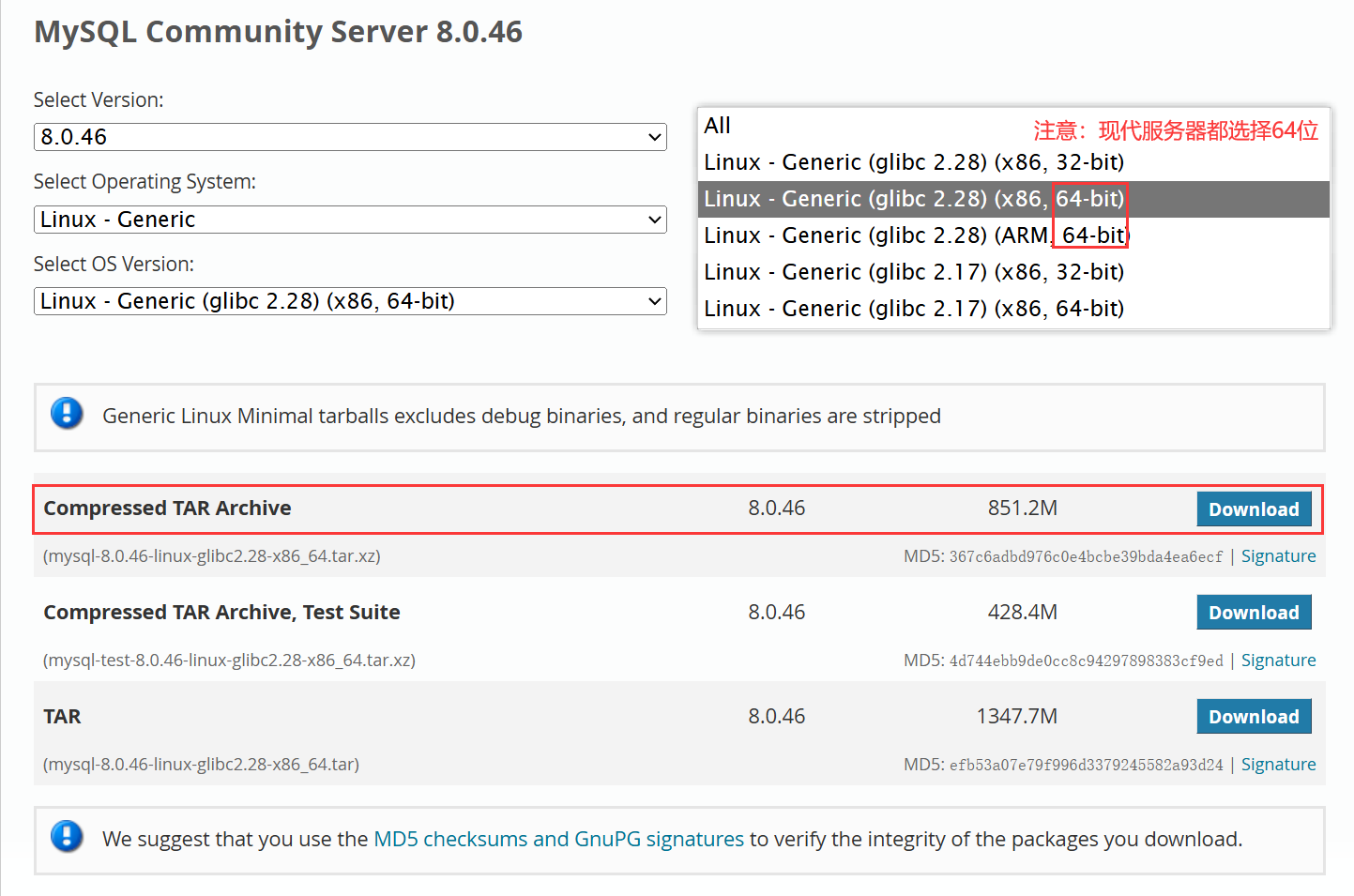Click the Compressed TAR Archive, Test Suite title
Image resolution: width=1354 pixels, height=896 pixels.
221,613
